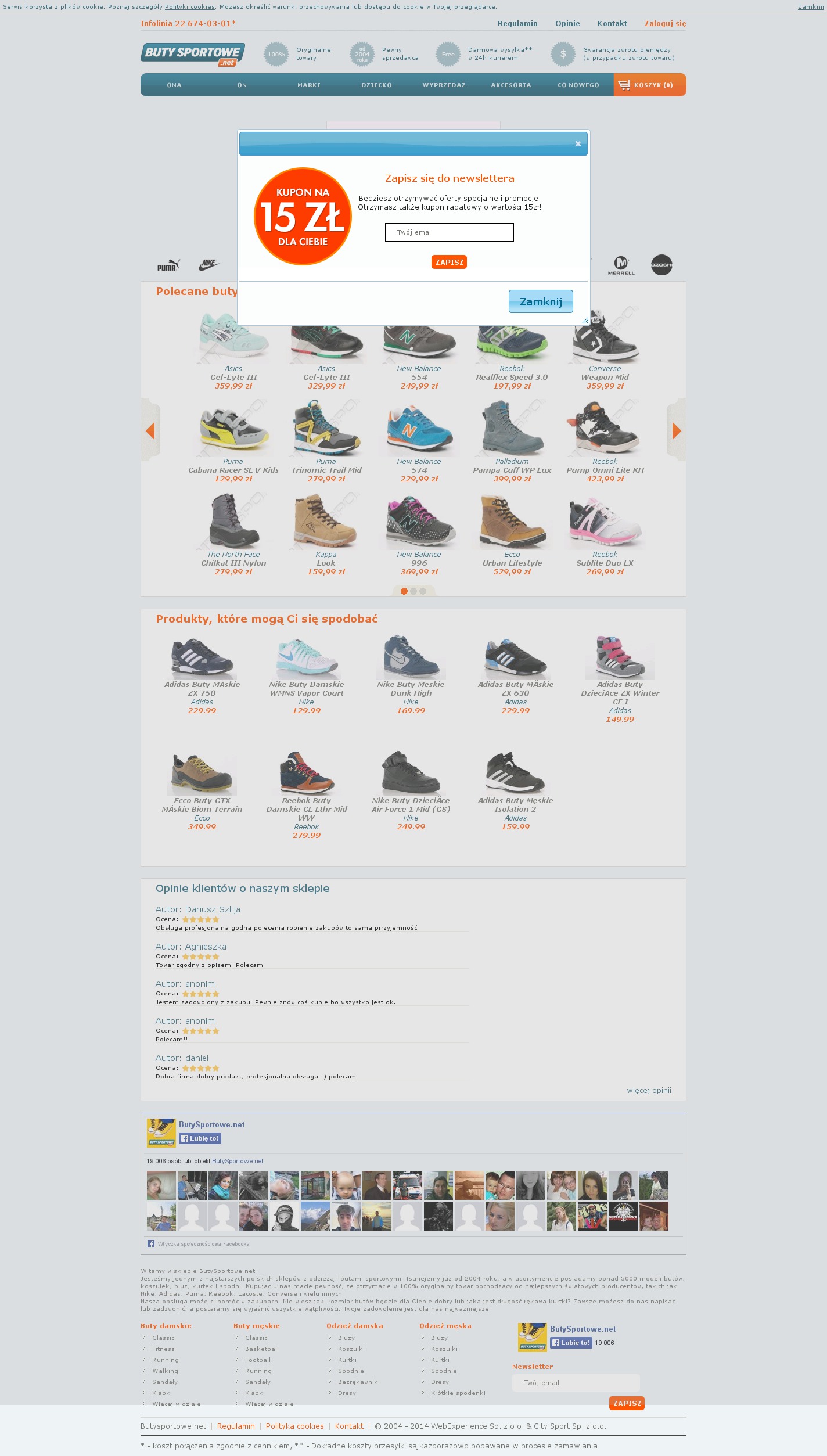Open the CO NOWEGO menu
827x1456 pixels.
578,85
